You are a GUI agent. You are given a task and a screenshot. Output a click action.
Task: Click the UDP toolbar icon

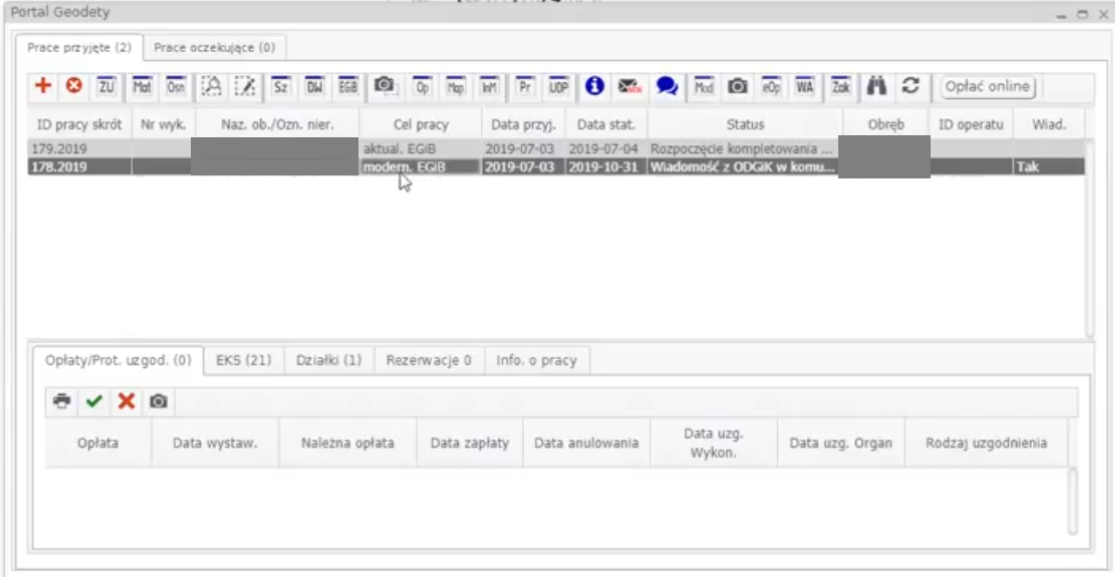tap(558, 87)
